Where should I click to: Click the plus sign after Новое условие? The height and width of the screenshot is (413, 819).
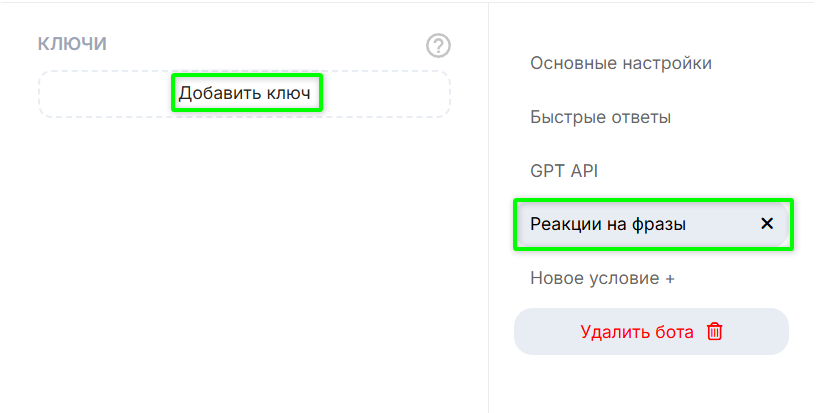point(669,278)
